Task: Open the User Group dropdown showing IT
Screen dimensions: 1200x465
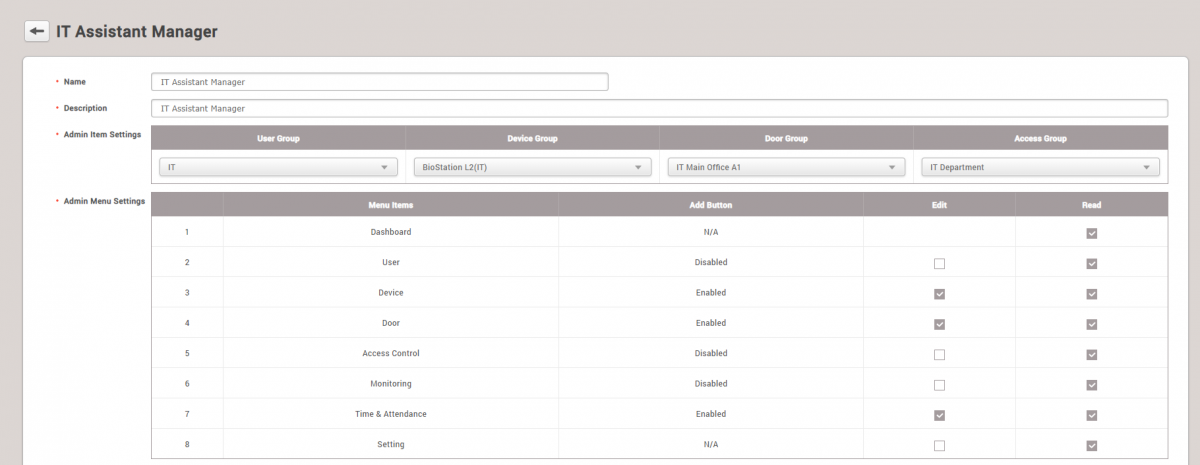Action: pyautogui.click(x=278, y=168)
